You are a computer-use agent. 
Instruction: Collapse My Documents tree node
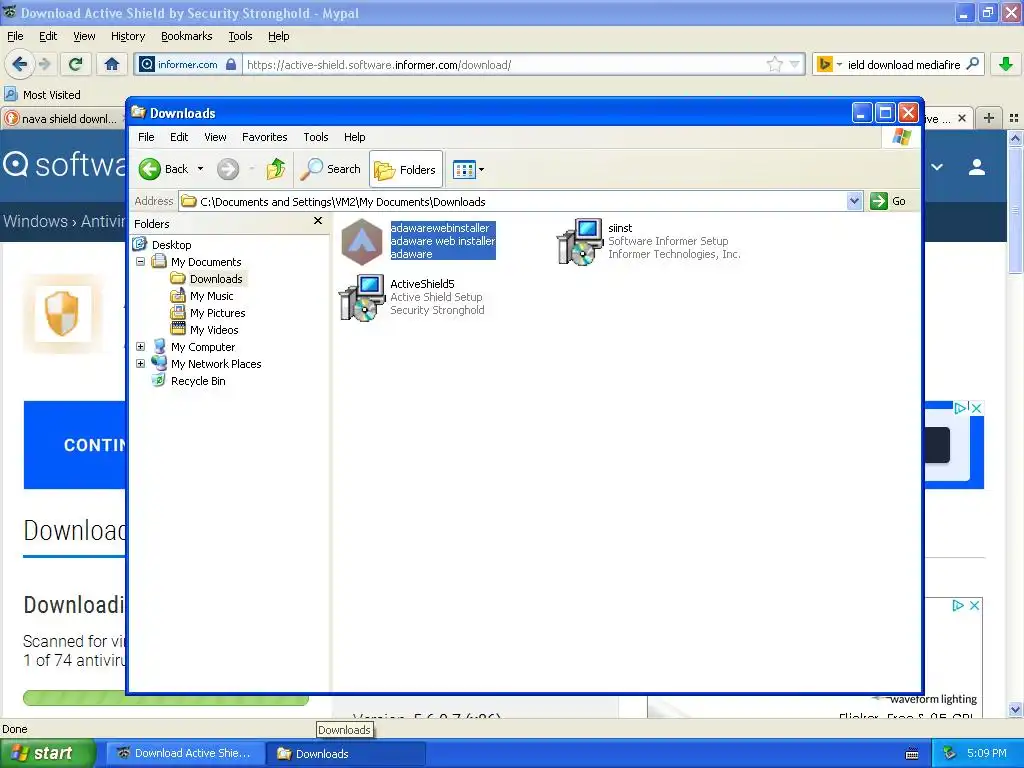[140, 262]
